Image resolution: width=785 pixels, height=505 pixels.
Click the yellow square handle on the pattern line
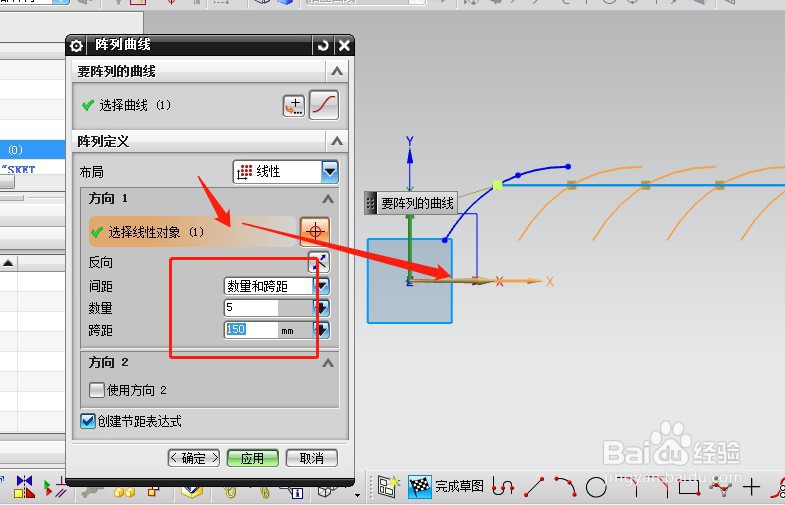point(497,185)
